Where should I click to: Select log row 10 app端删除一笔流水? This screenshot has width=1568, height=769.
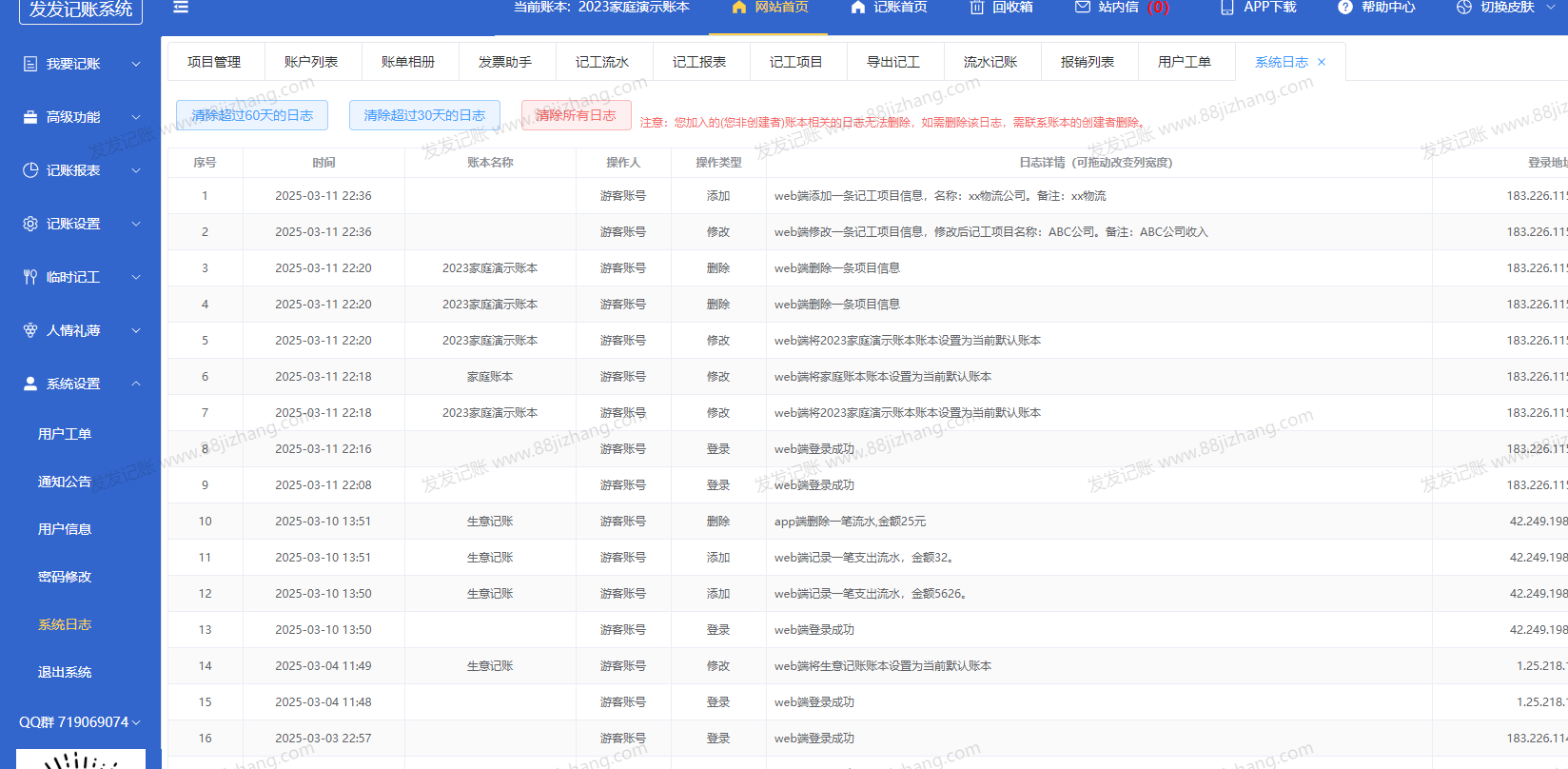(868, 522)
